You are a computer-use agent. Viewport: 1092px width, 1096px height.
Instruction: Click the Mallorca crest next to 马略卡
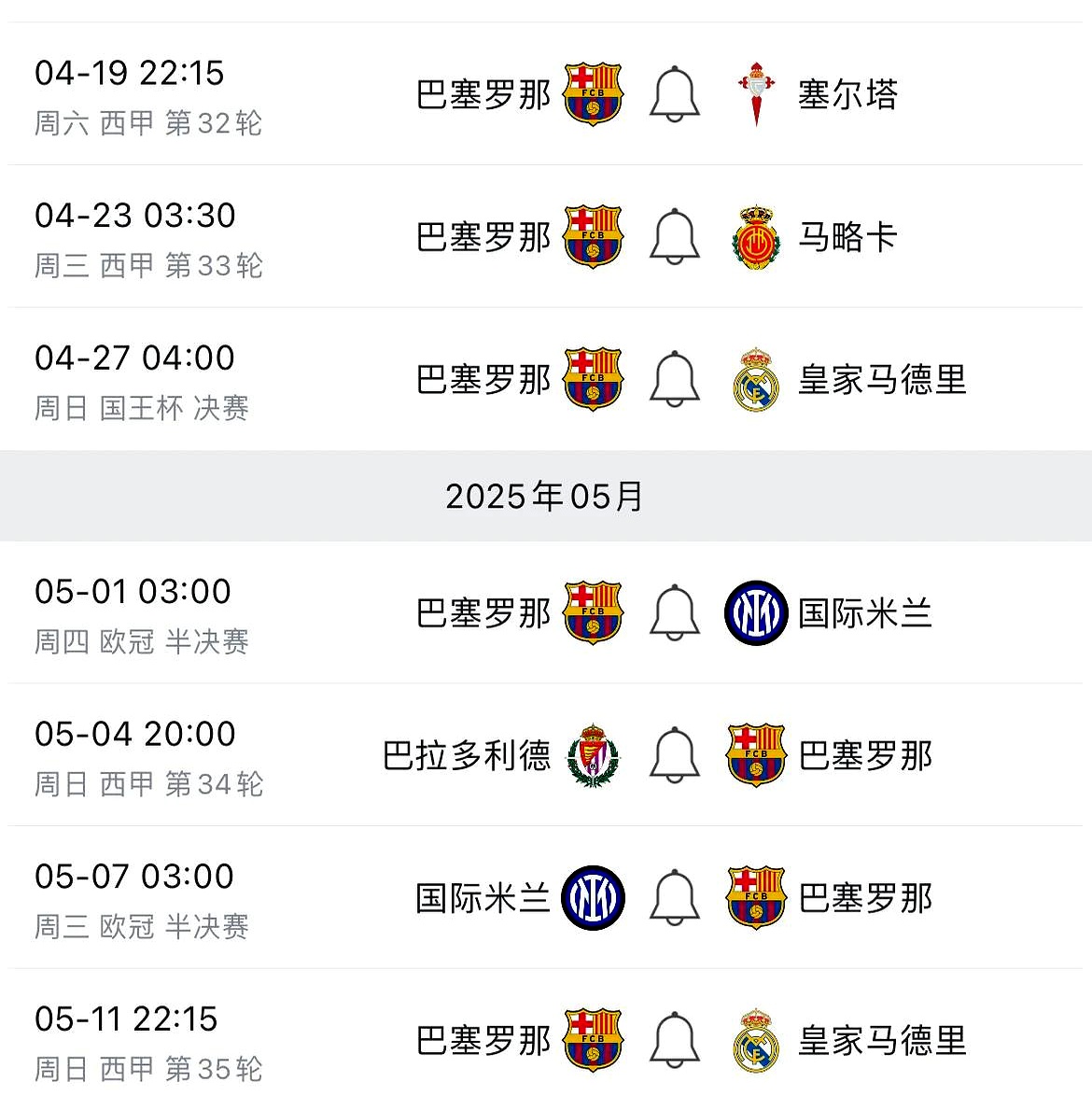755,237
